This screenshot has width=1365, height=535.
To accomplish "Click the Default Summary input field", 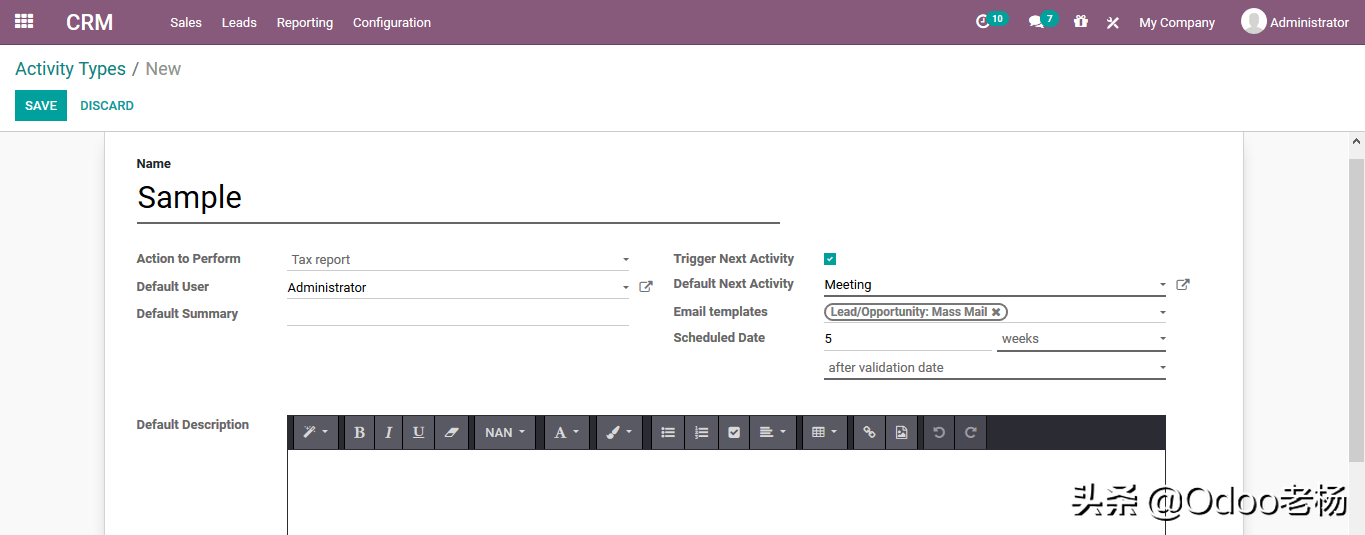I will (457, 314).
